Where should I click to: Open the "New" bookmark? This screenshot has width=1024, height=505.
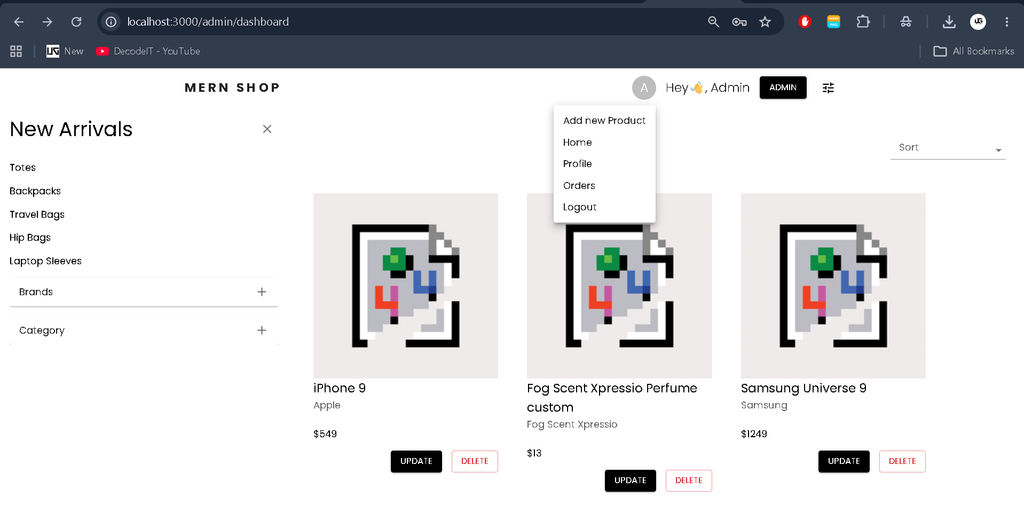point(65,51)
